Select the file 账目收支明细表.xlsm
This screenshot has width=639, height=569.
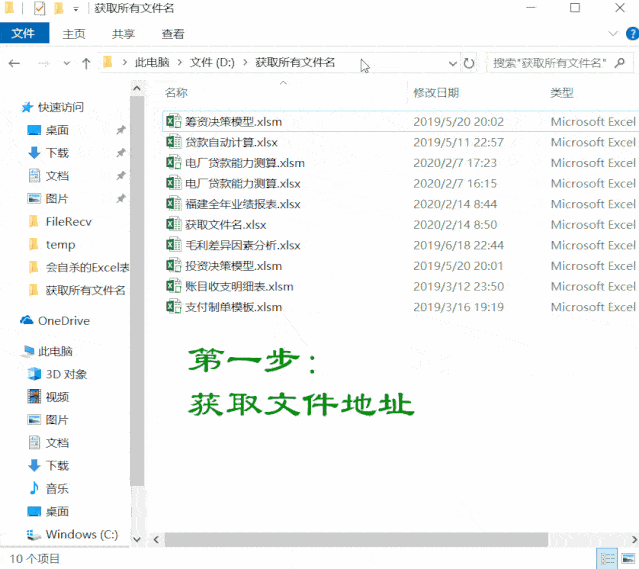[239, 287]
